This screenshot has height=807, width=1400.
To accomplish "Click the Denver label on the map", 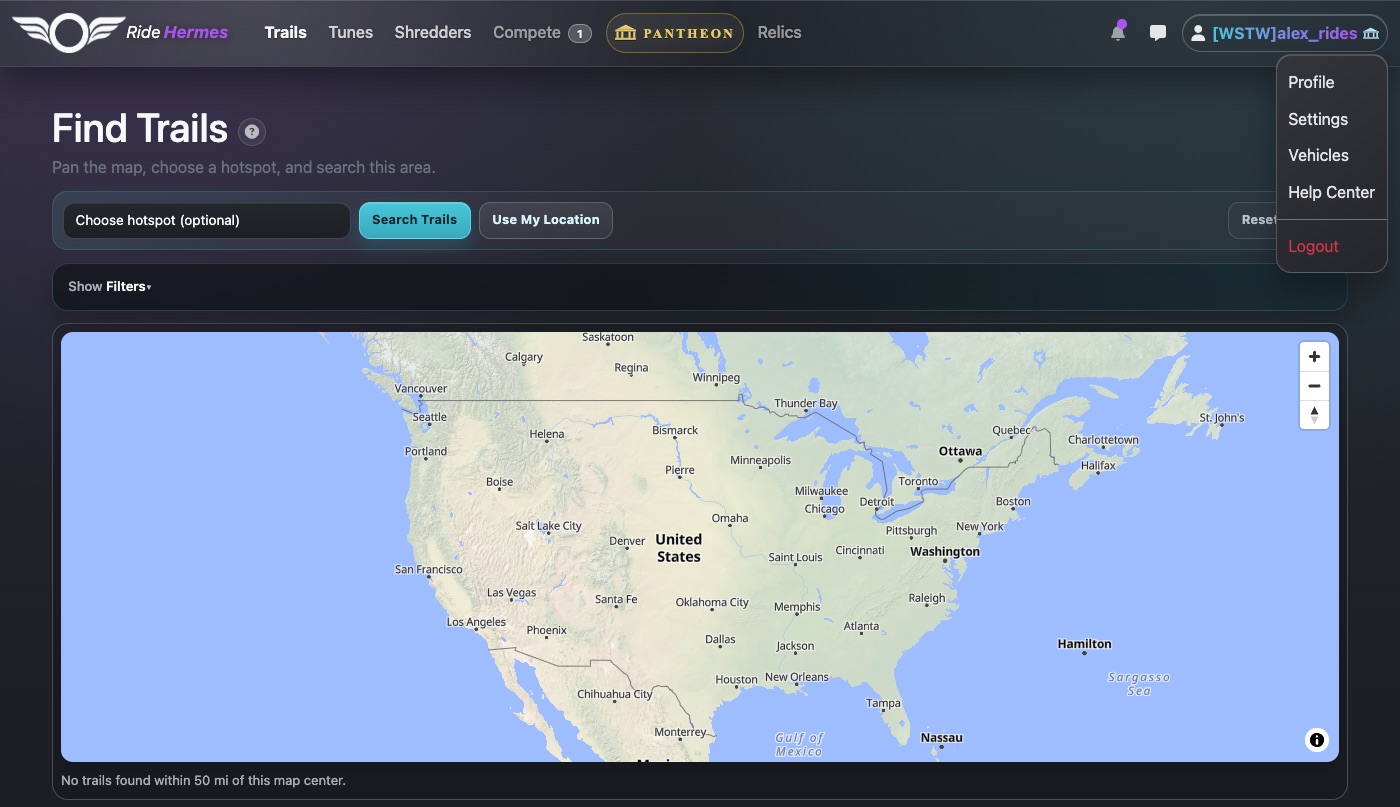I will [627, 541].
